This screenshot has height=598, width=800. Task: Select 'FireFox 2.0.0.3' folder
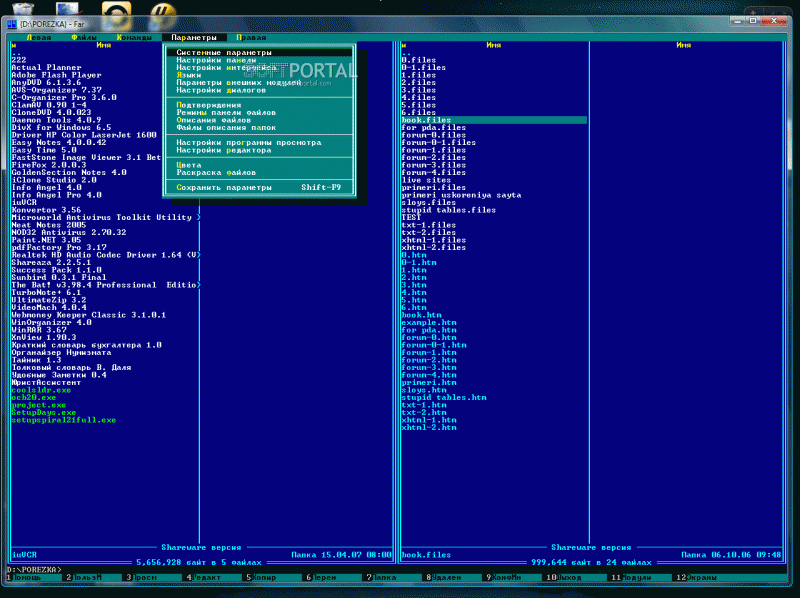(49, 165)
